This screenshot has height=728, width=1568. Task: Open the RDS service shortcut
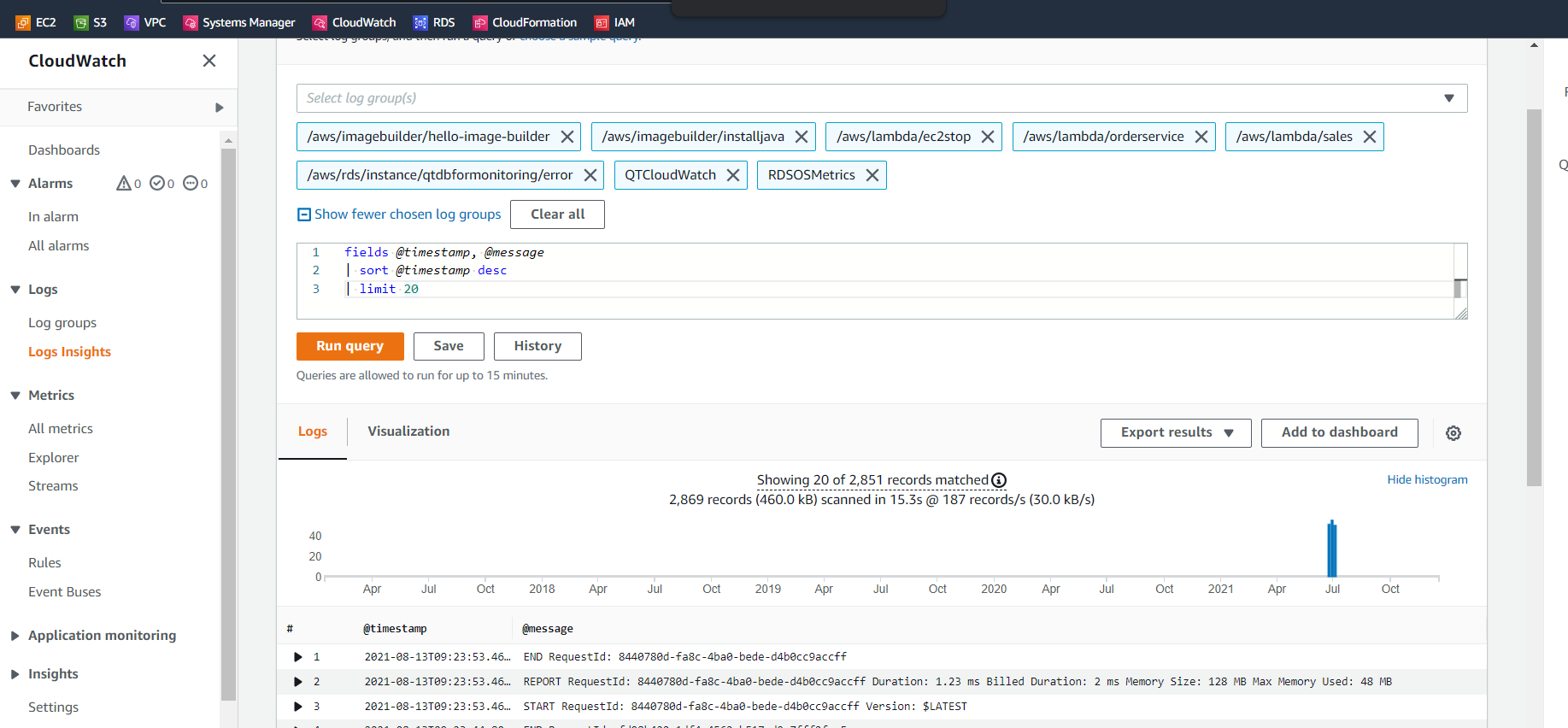(434, 22)
